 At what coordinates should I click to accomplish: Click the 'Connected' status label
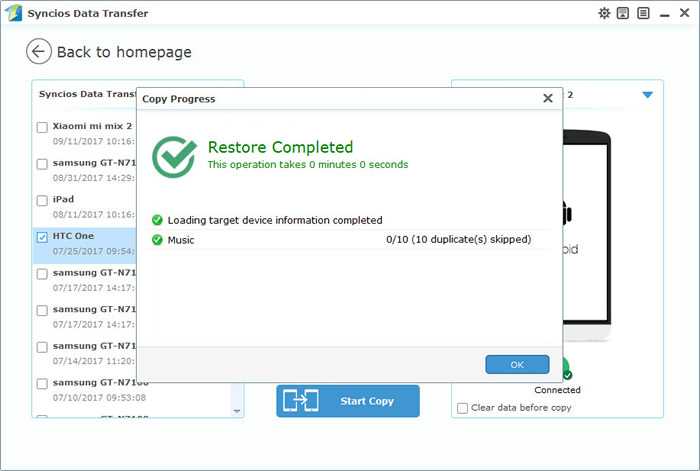pyautogui.click(x=557, y=390)
